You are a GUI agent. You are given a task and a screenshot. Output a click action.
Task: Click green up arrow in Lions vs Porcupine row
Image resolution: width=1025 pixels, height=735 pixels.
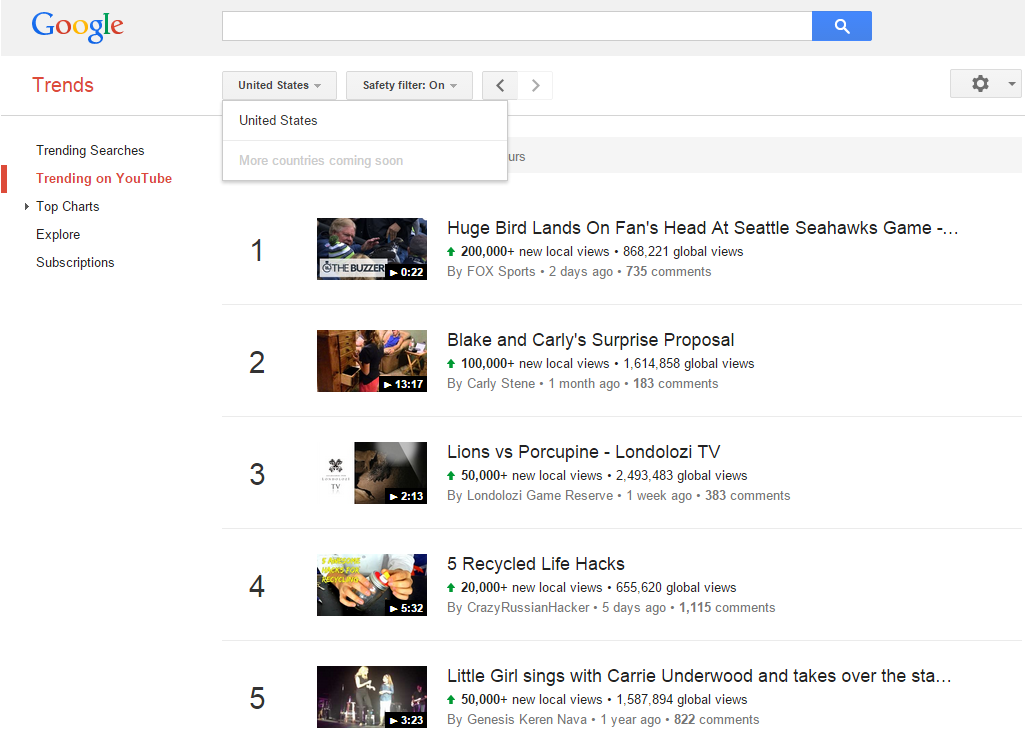click(451, 475)
